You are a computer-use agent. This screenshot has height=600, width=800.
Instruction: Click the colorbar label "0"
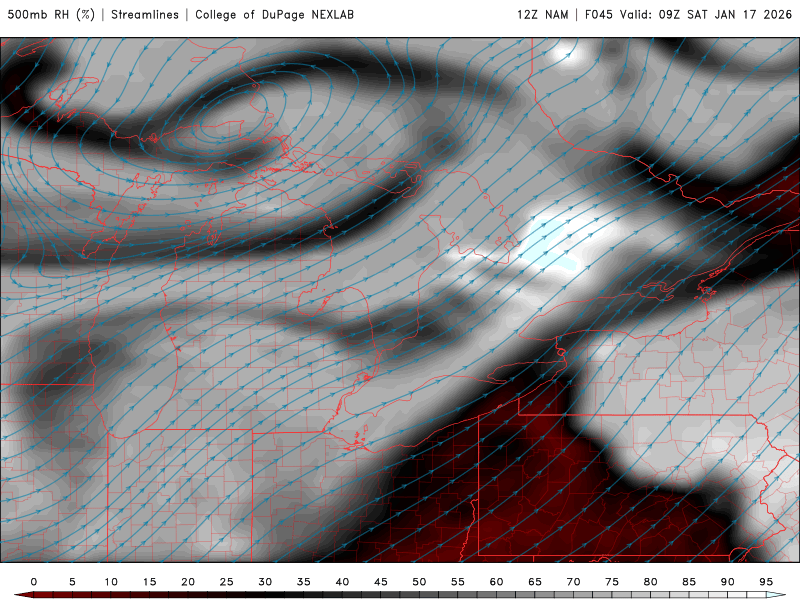tap(34, 582)
